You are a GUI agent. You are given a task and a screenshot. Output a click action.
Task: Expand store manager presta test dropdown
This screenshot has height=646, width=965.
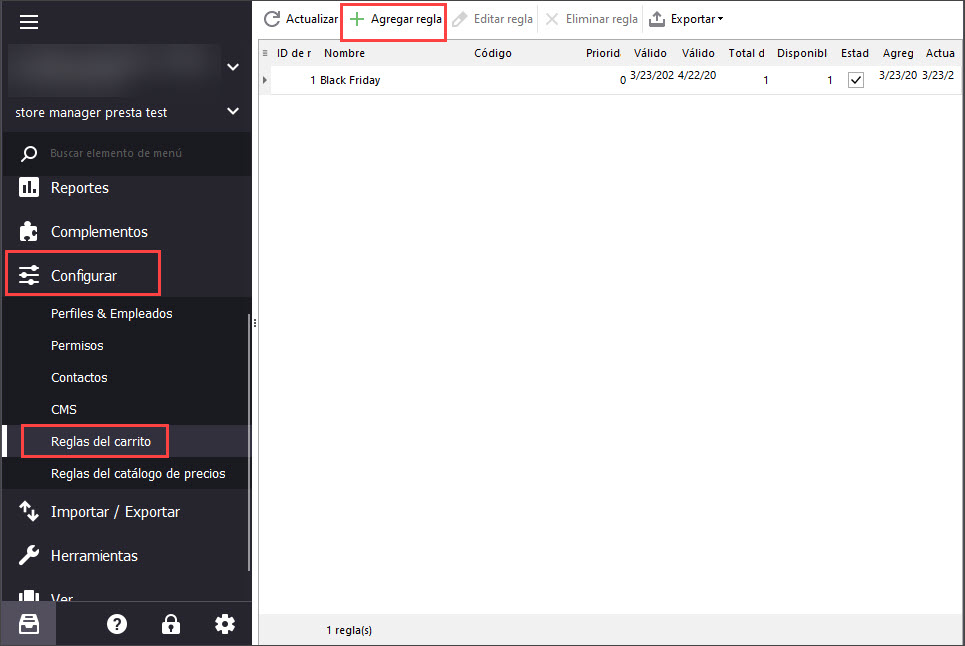[233, 111]
